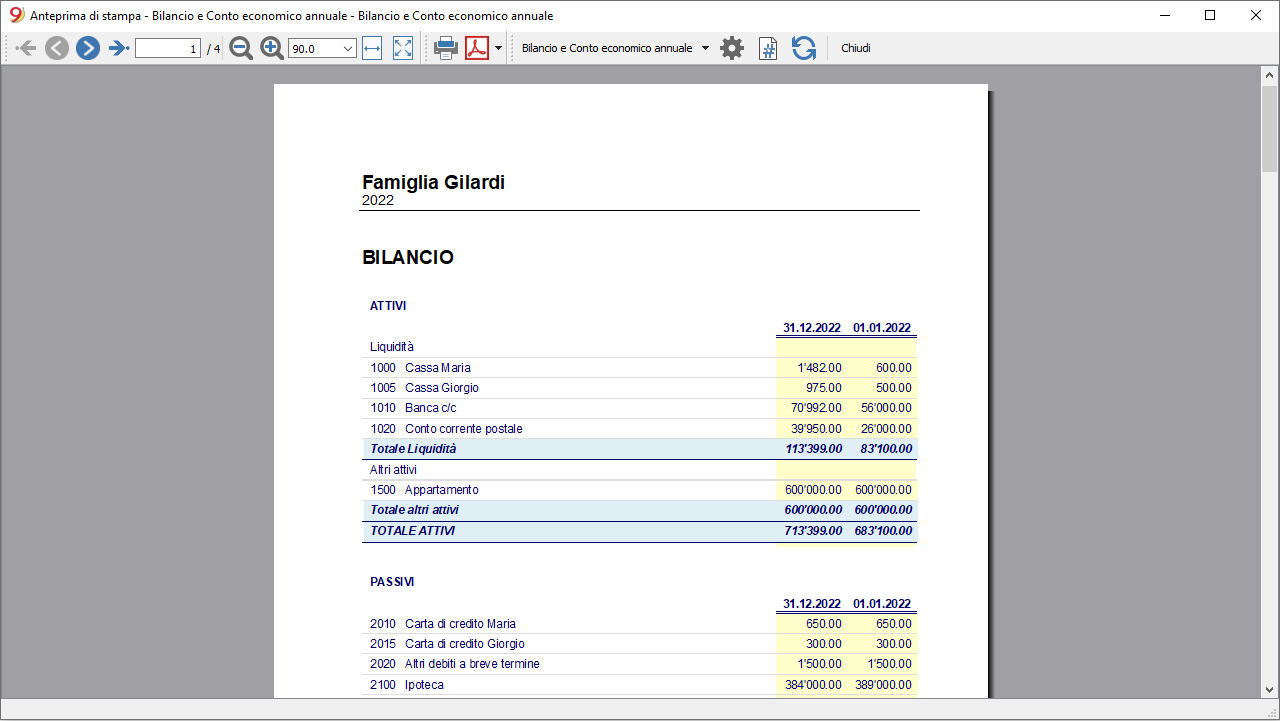
Task: Click the value 70'992.00
Action: (816, 408)
